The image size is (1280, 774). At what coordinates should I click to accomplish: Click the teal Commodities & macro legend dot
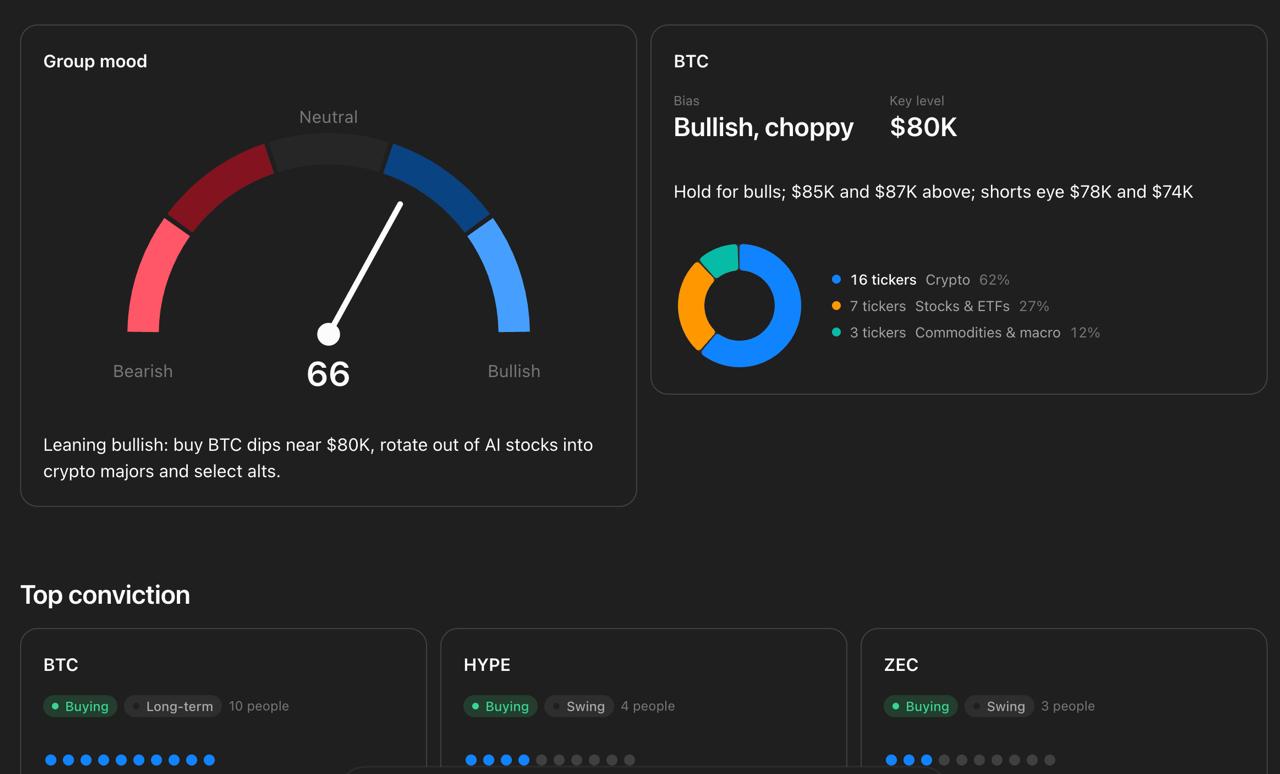tap(836, 332)
